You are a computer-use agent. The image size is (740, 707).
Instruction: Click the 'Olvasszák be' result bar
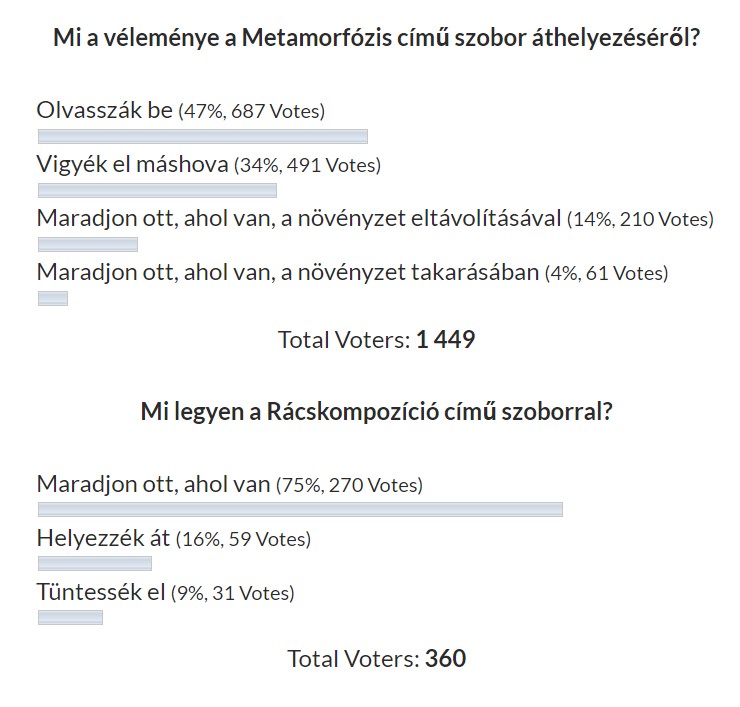pyautogui.click(x=203, y=137)
